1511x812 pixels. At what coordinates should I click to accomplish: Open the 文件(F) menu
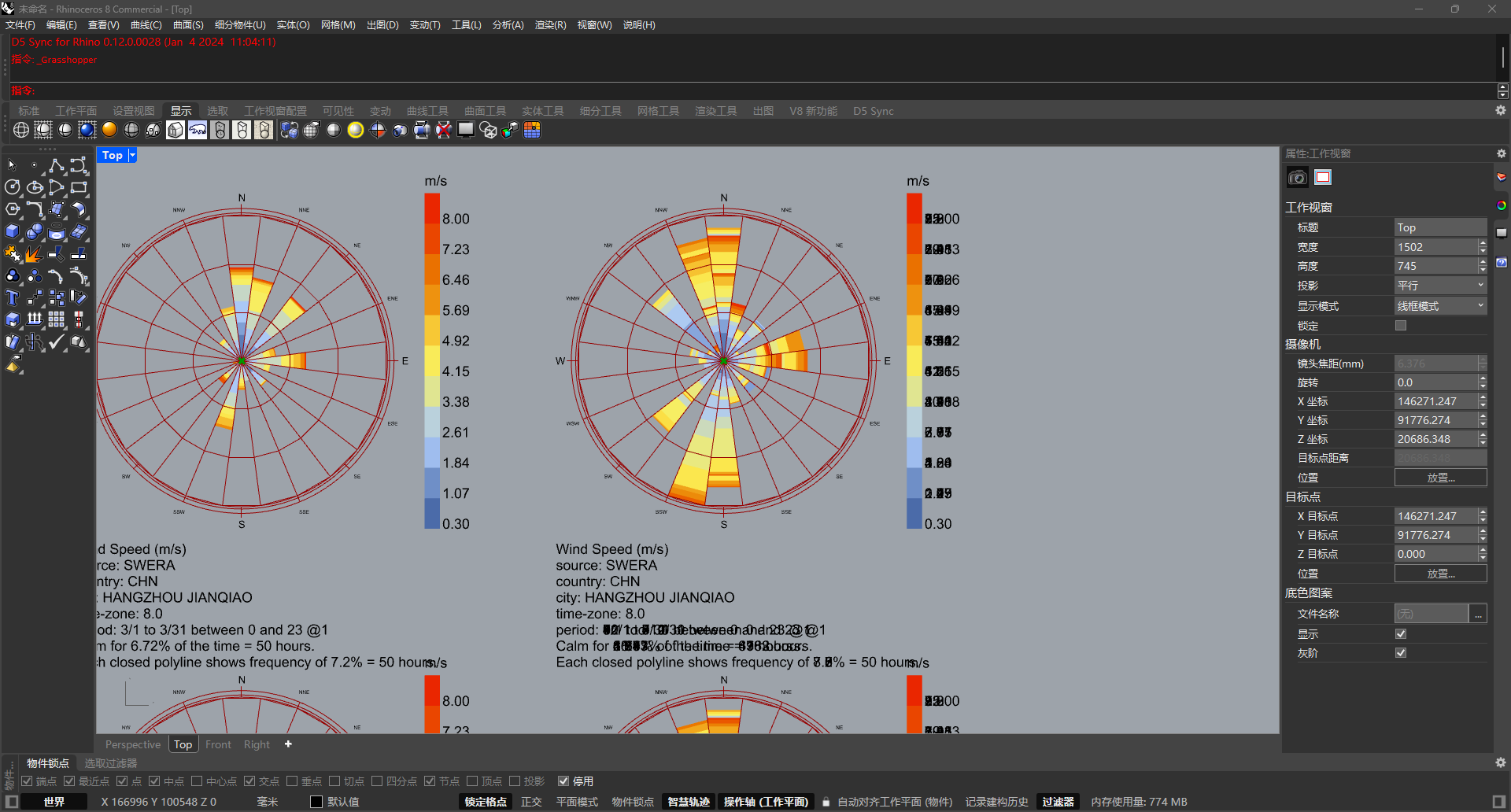click(20, 25)
